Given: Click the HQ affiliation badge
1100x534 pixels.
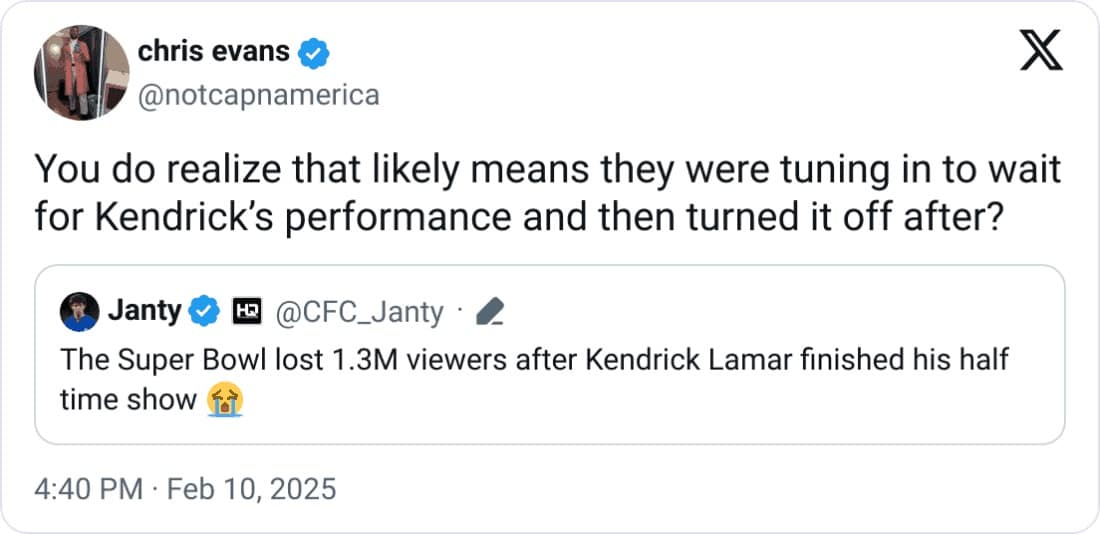Looking at the screenshot, I should click(246, 312).
